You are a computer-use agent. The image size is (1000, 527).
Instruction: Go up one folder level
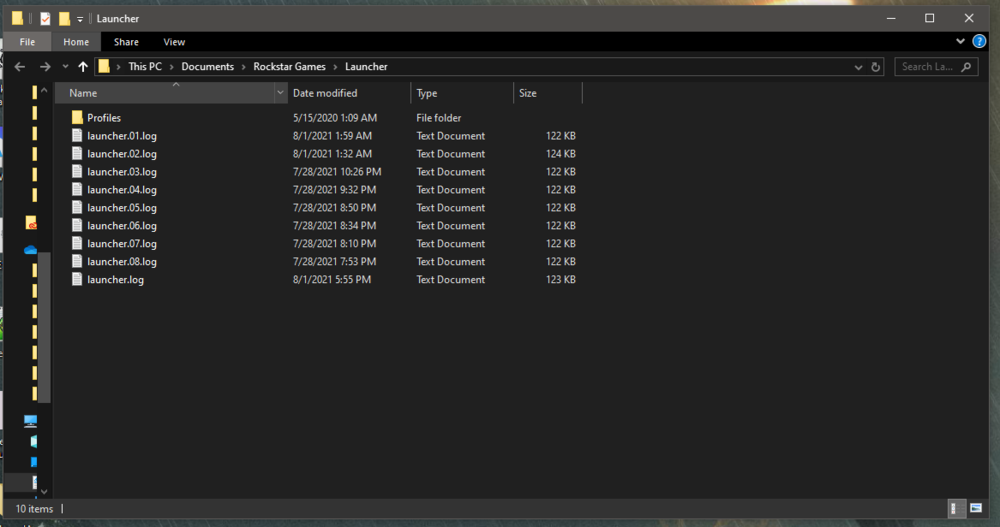coord(83,66)
